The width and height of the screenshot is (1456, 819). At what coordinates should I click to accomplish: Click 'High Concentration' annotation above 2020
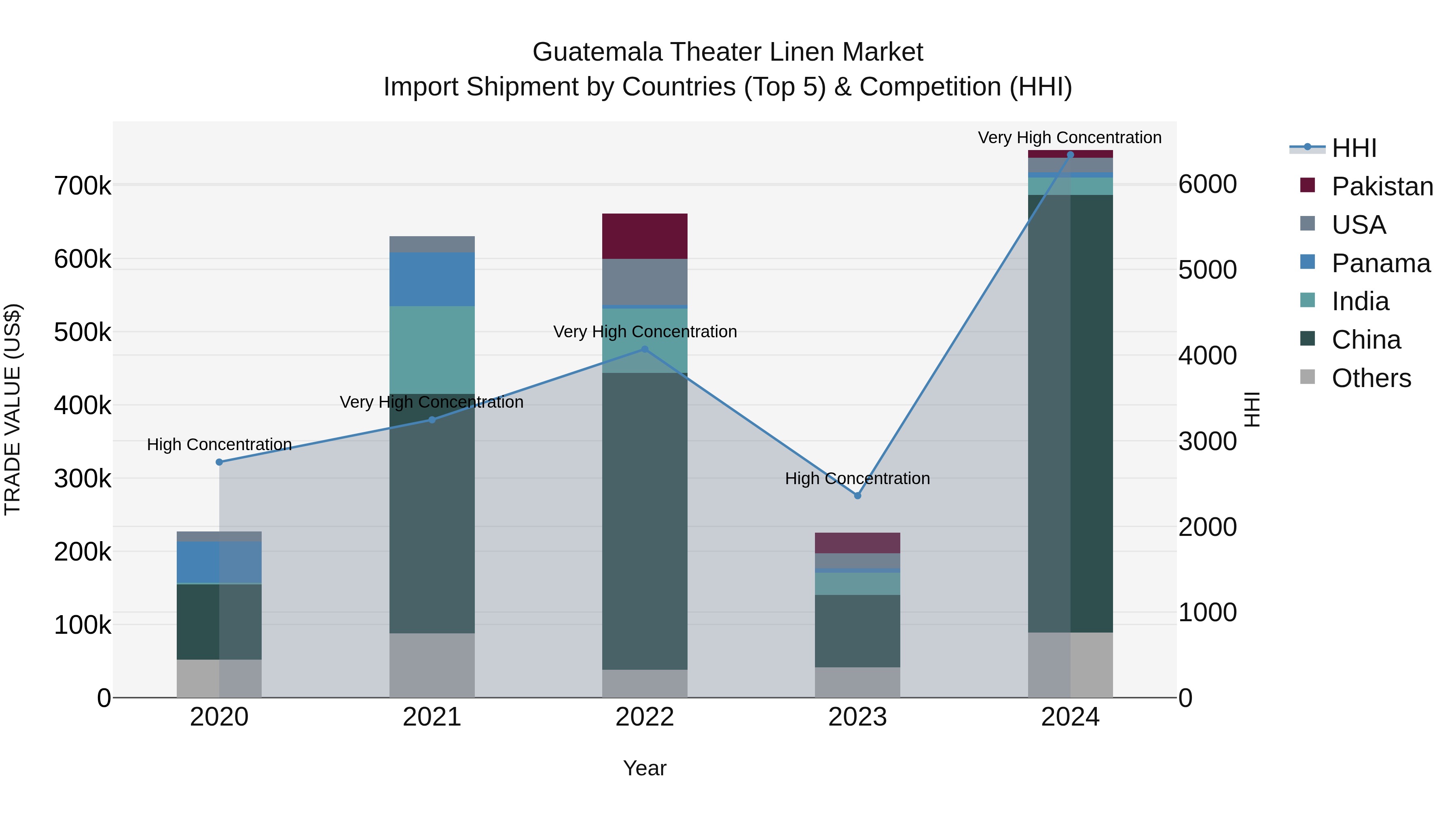coord(219,444)
